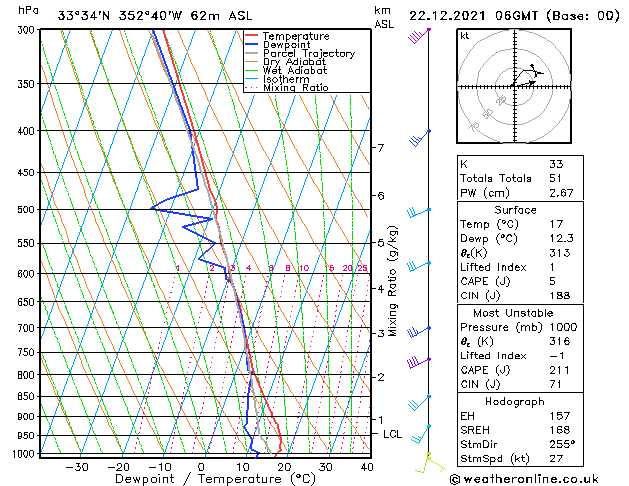Click the Parcel Trajectory legend entry
Image resolution: width=629 pixels, height=486 pixels.
tap(300, 53)
